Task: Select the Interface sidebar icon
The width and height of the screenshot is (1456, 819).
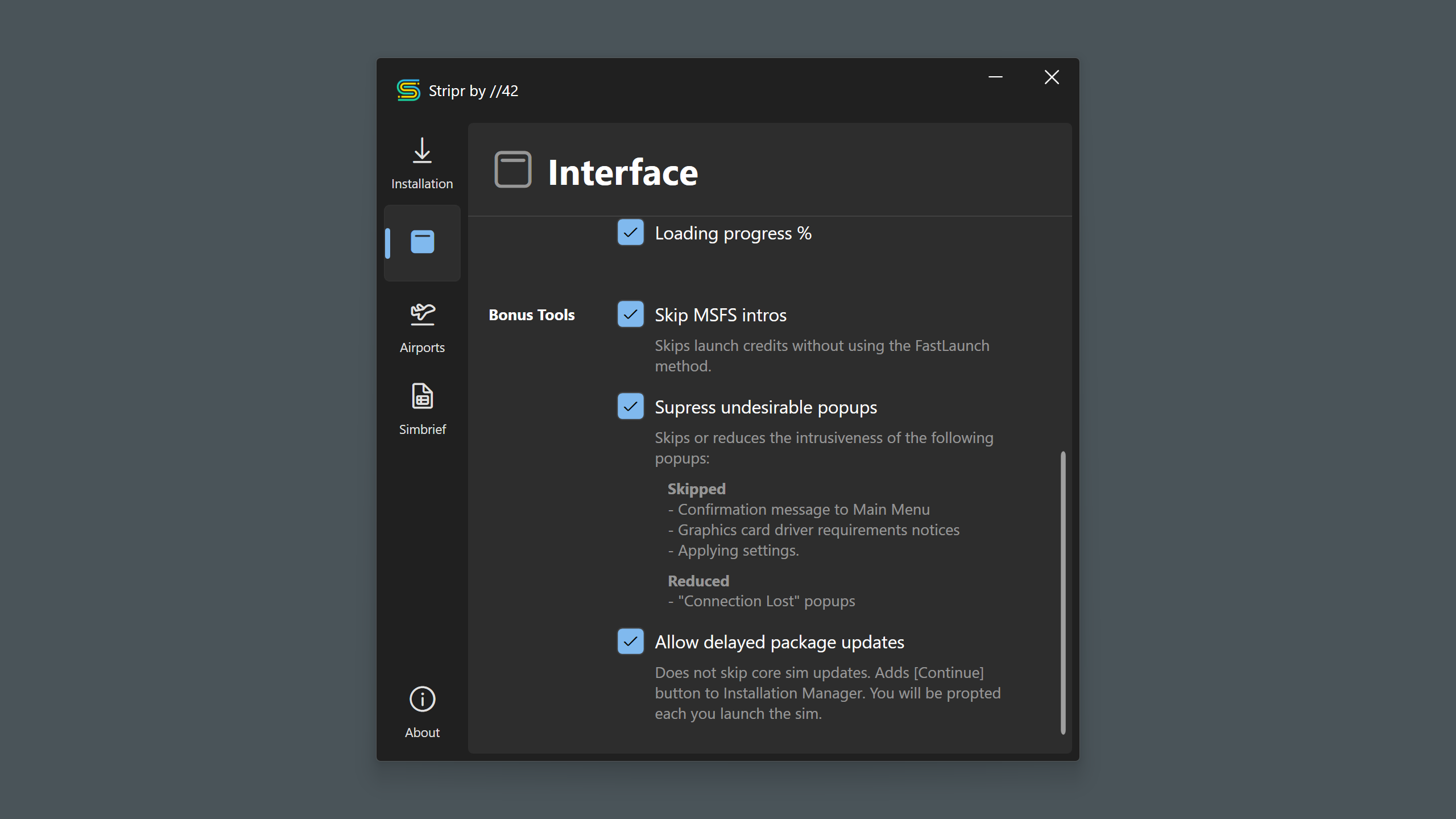Action: (422, 242)
